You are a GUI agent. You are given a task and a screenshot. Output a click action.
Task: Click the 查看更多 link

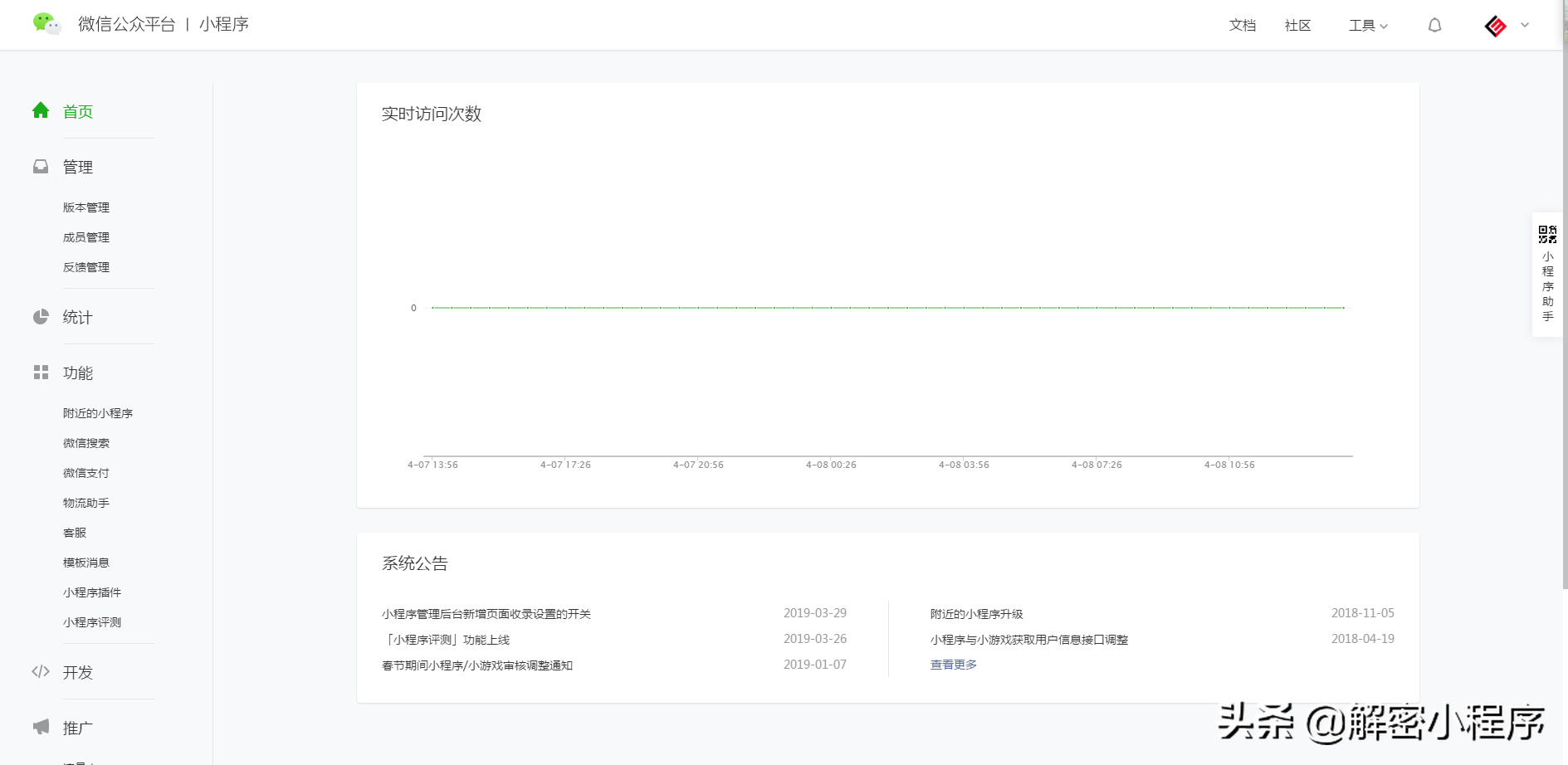[x=954, y=665]
